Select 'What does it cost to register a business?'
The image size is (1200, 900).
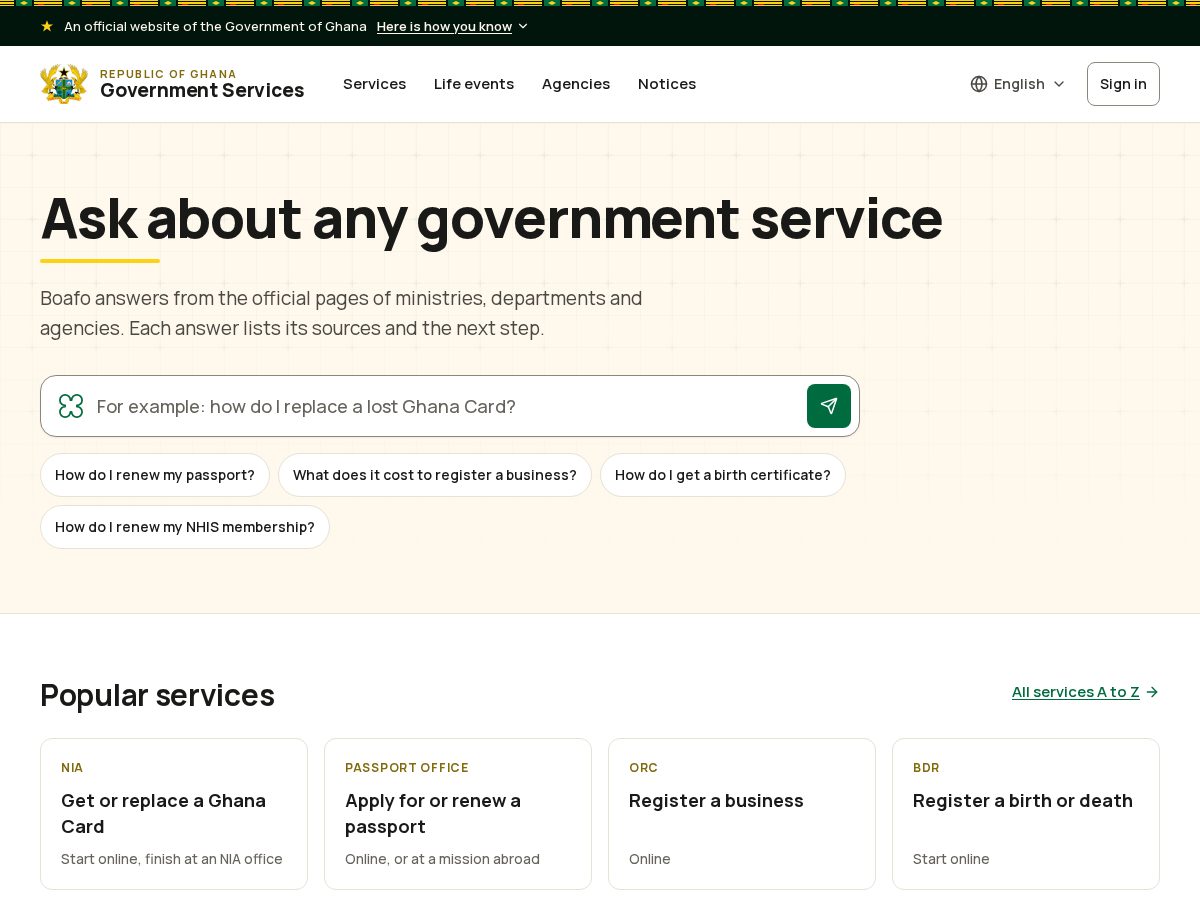[435, 475]
